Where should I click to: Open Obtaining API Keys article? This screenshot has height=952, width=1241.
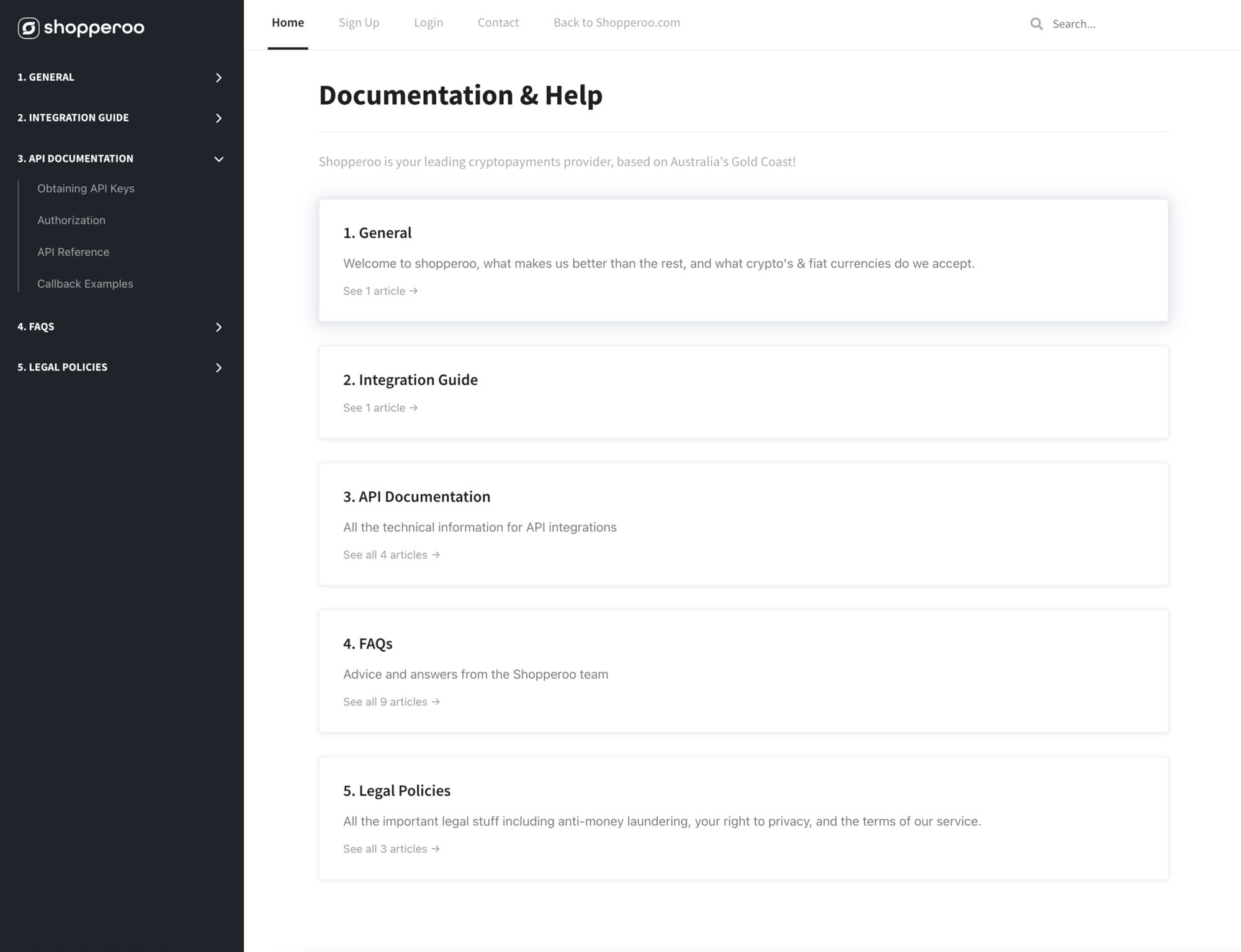(86, 189)
